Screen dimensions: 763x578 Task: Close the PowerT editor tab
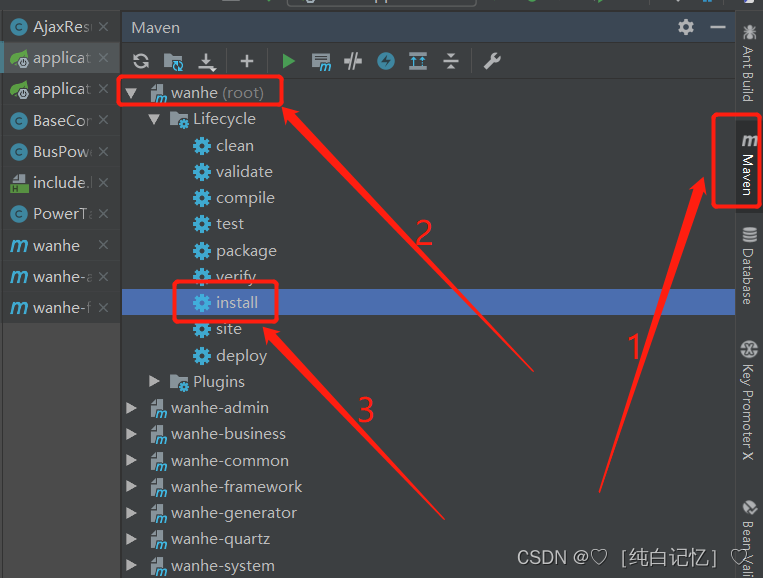103,214
